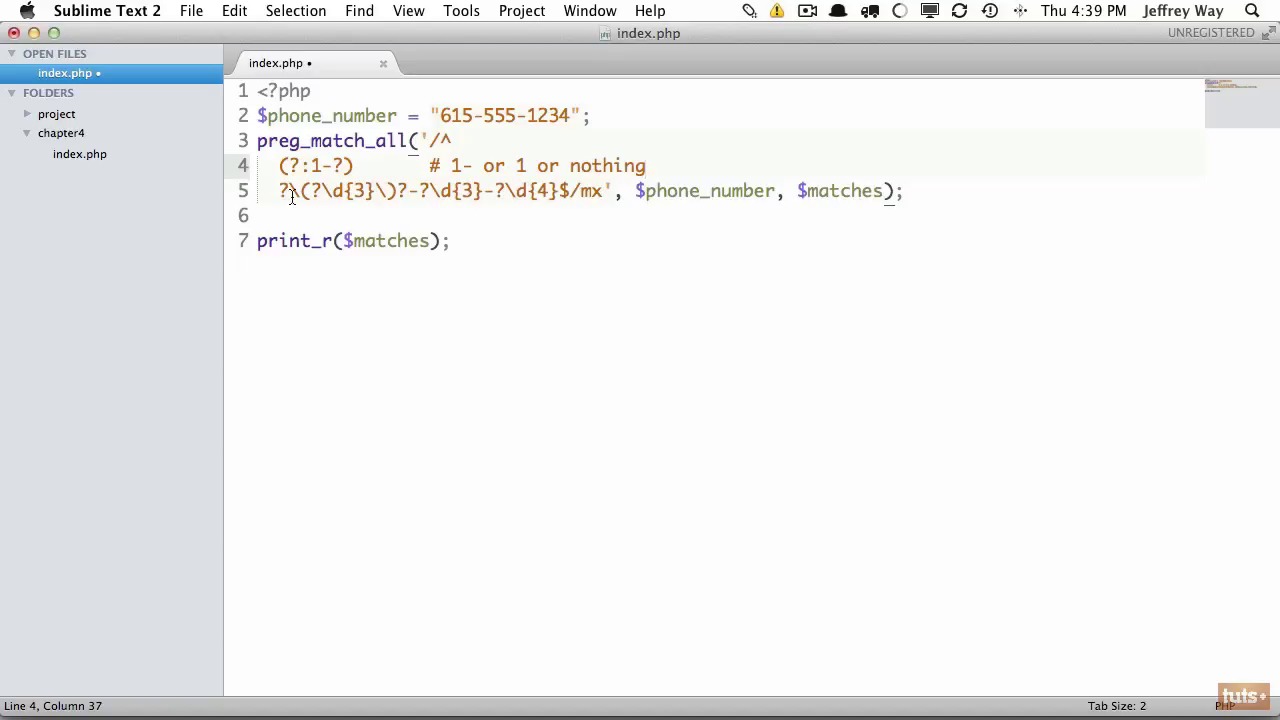This screenshot has height=720, width=1280.
Task: Click the print_r function call
Action: 294,241
